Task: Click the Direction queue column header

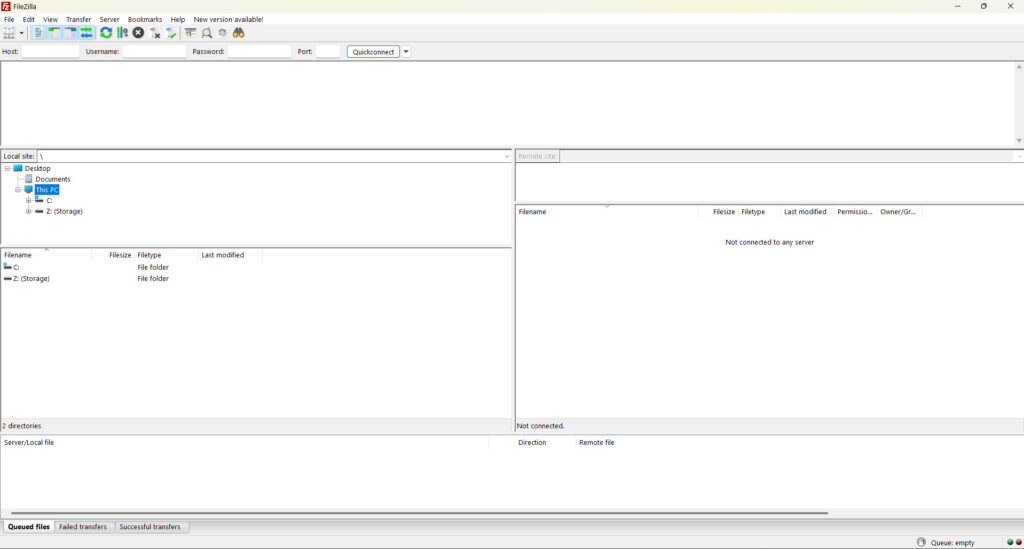Action: pyautogui.click(x=532, y=443)
